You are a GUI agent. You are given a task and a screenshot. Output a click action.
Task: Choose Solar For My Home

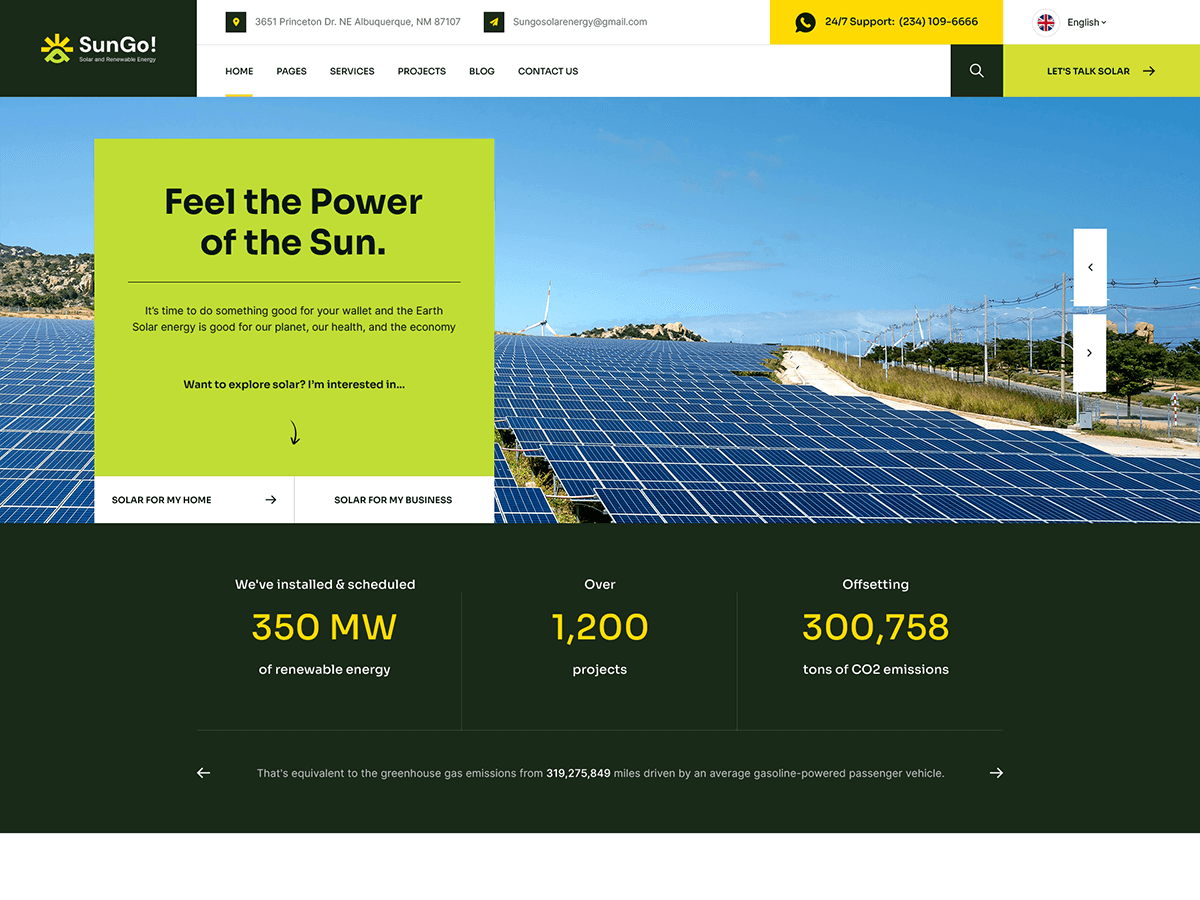click(194, 500)
